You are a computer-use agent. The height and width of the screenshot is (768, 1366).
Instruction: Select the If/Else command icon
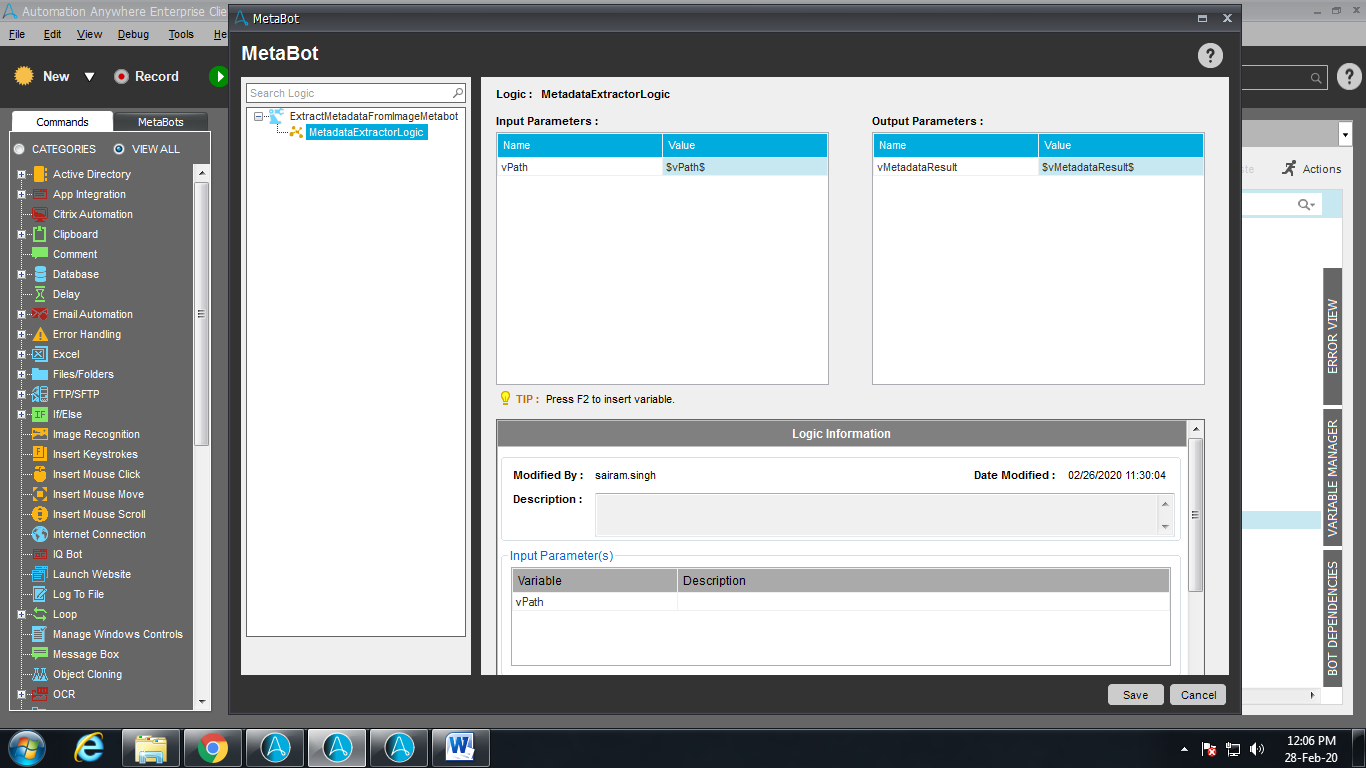(40, 414)
